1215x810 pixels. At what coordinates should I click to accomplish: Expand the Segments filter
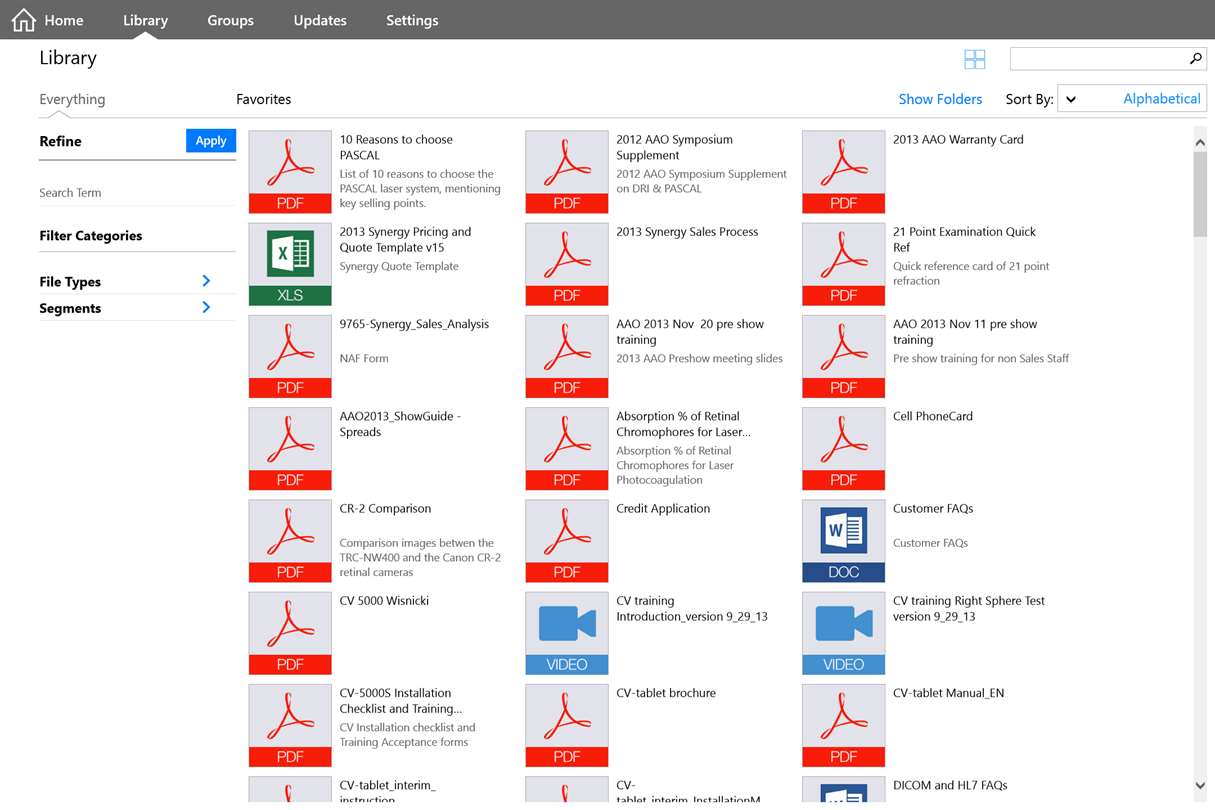[206, 308]
